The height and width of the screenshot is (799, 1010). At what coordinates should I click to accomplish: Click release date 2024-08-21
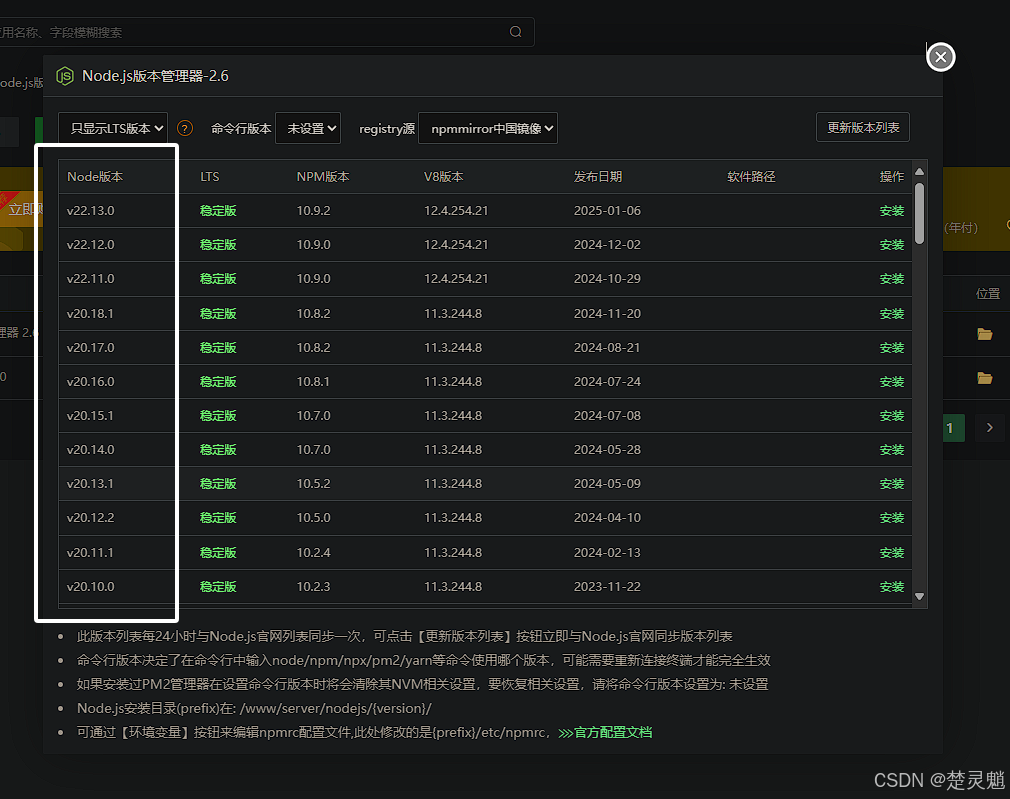pyautogui.click(x=607, y=348)
